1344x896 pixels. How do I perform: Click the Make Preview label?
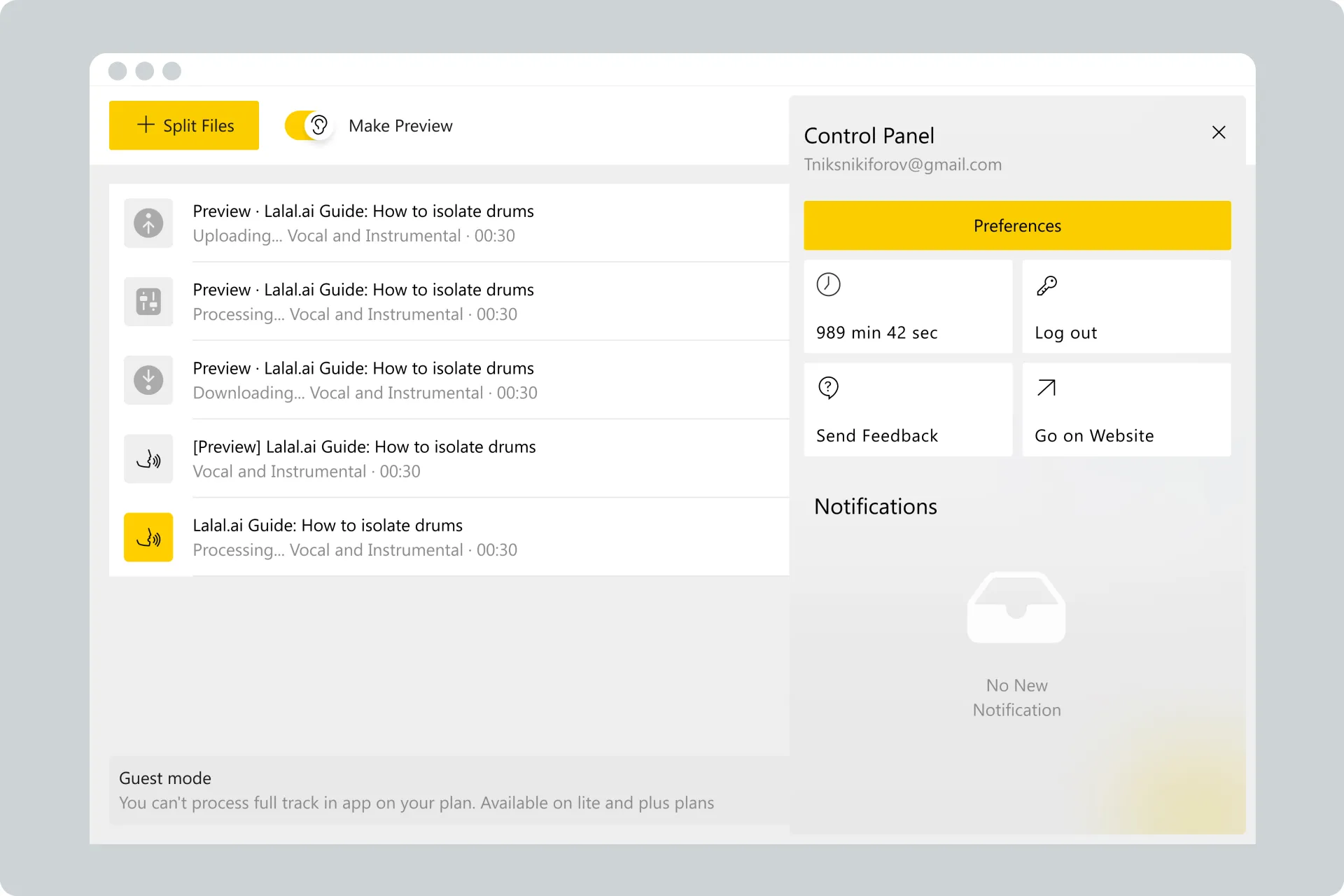tap(400, 126)
